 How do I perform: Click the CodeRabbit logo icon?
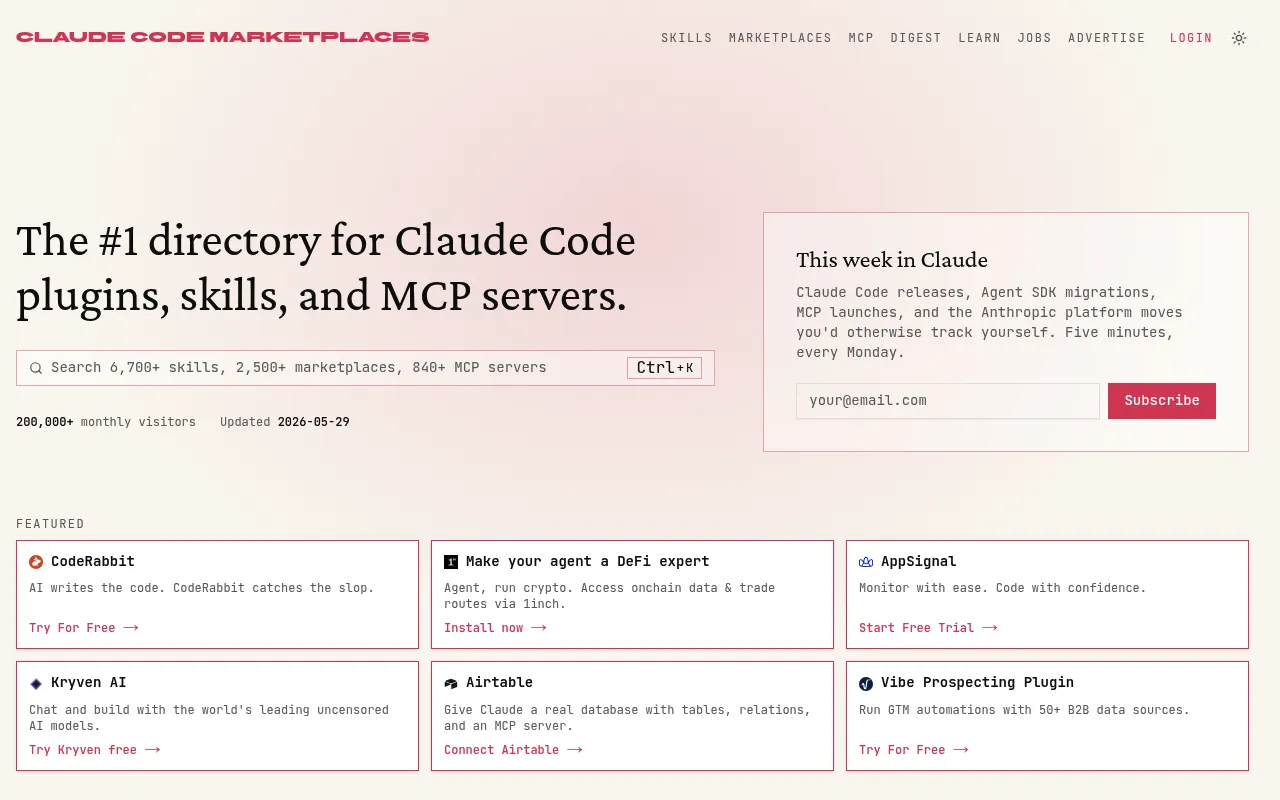click(36, 562)
